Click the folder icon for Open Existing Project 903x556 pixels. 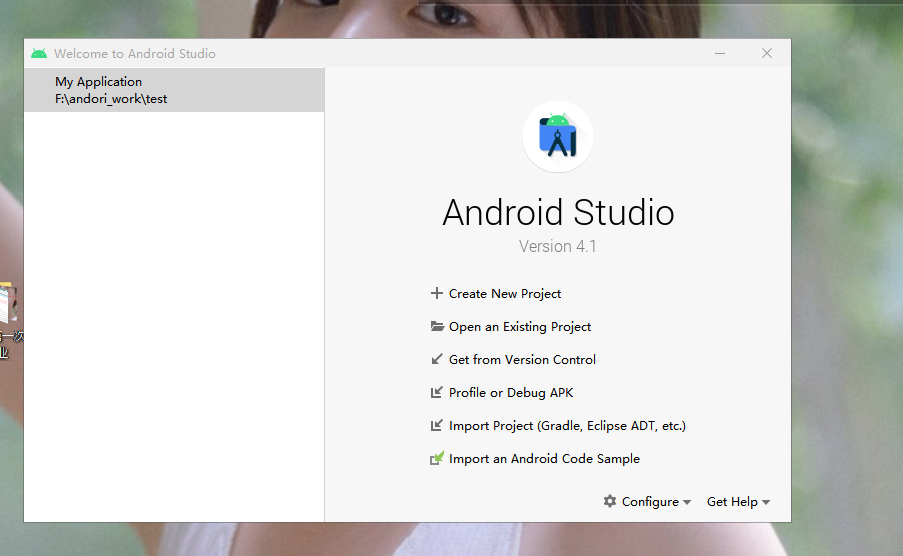(437, 326)
